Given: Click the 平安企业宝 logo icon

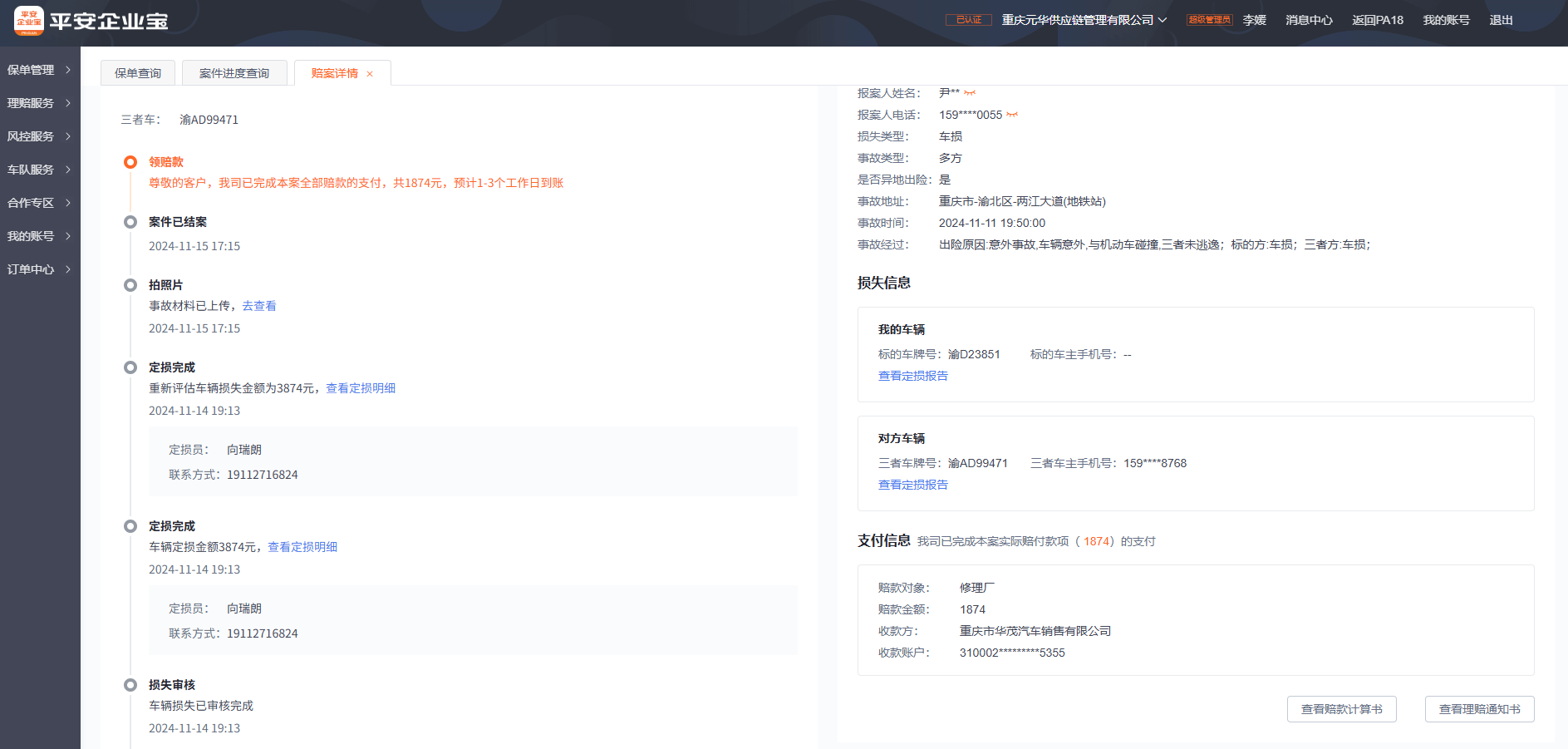Looking at the screenshot, I should coord(29,21).
